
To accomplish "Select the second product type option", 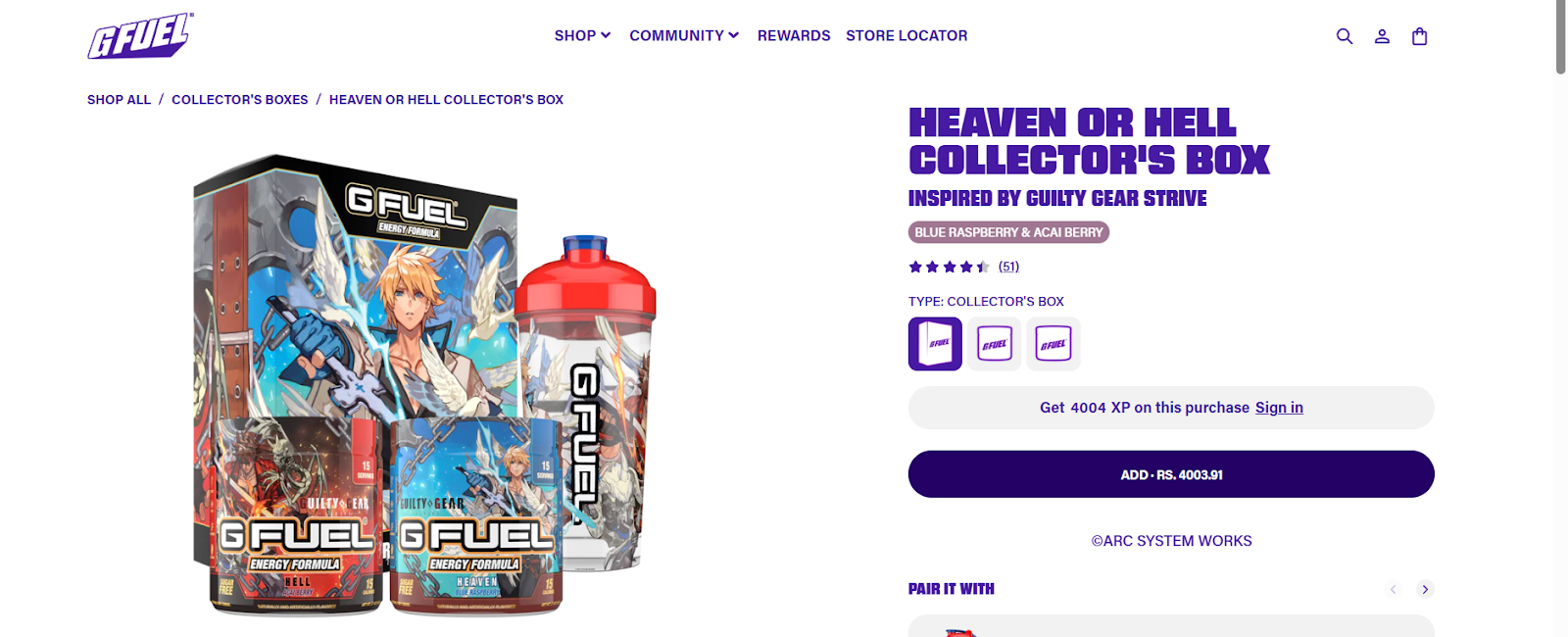I will click(x=995, y=344).
